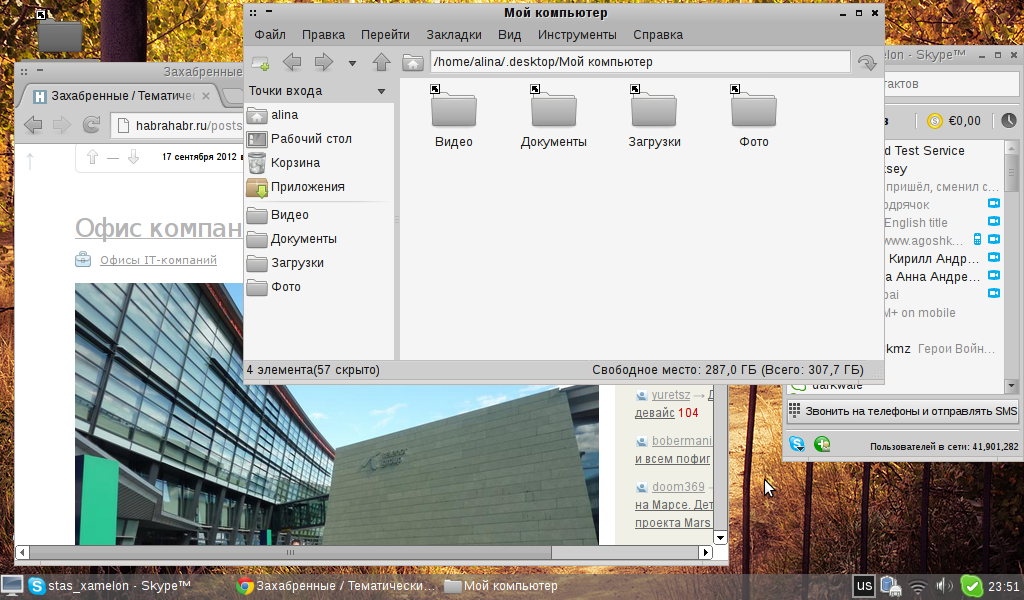Open the 'Офис компан...' article headline
The width and height of the screenshot is (1024, 600).
[x=159, y=228]
